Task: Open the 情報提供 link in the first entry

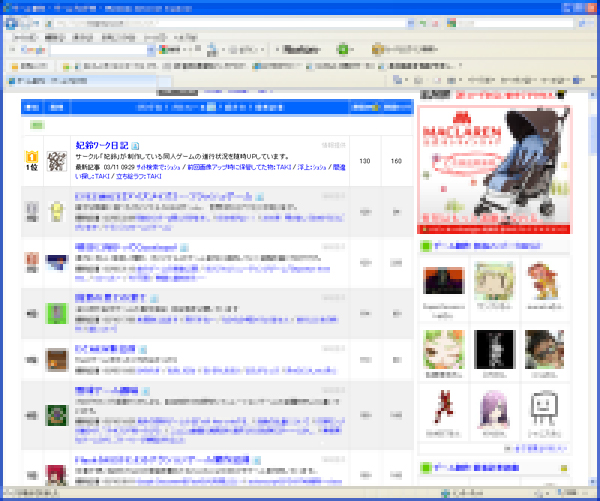Action: 334,145
